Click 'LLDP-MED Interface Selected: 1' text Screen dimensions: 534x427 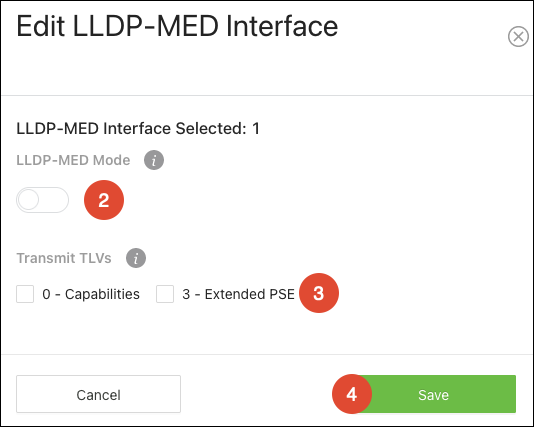[138, 129]
